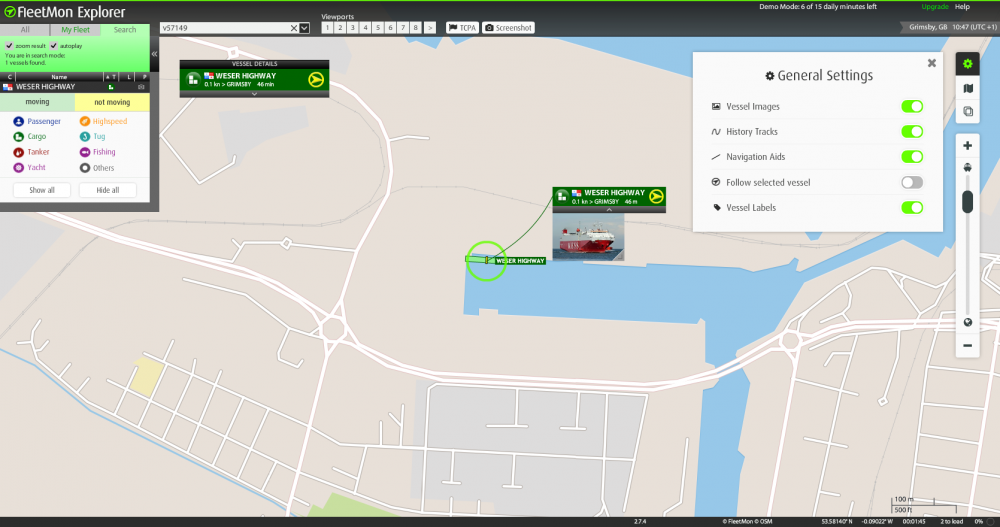Viewport: 1000px width, 527px height.
Task: Click the Hide all button
Action: click(x=108, y=190)
